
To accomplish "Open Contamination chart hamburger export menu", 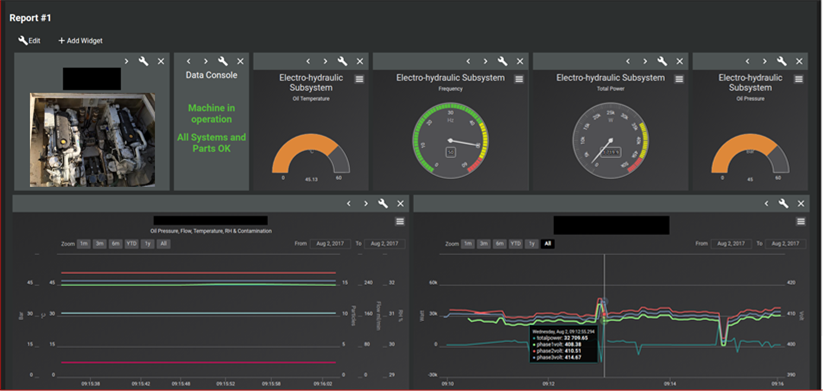I will (x=400, y=221).
